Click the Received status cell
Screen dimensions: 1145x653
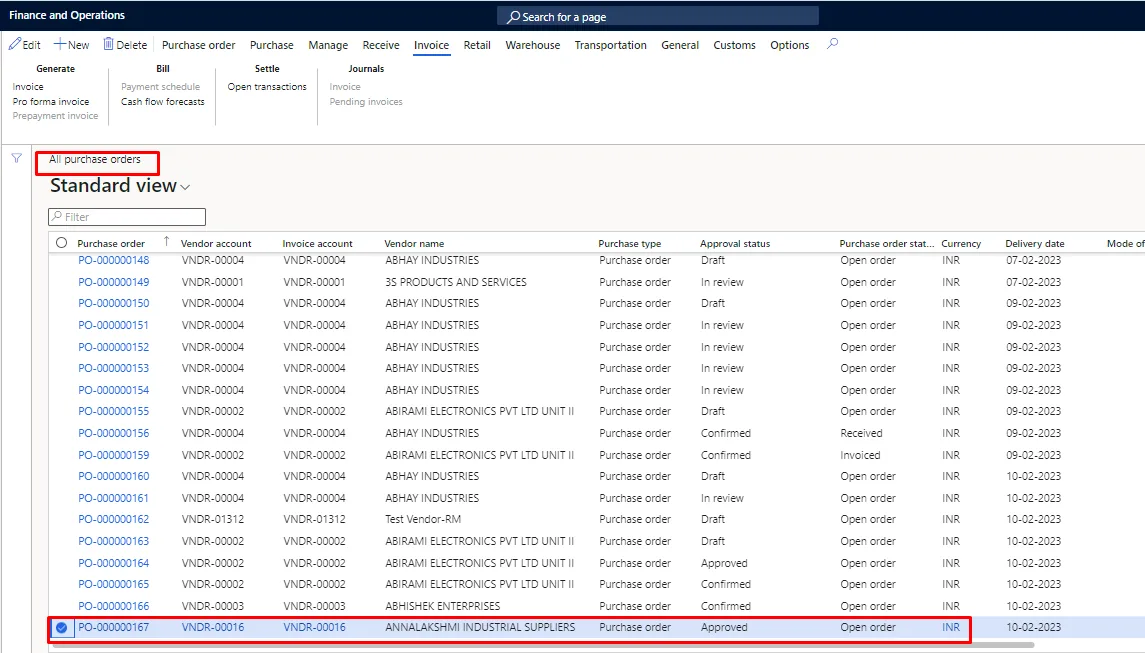pyautogui.click(x=861, y=433)
